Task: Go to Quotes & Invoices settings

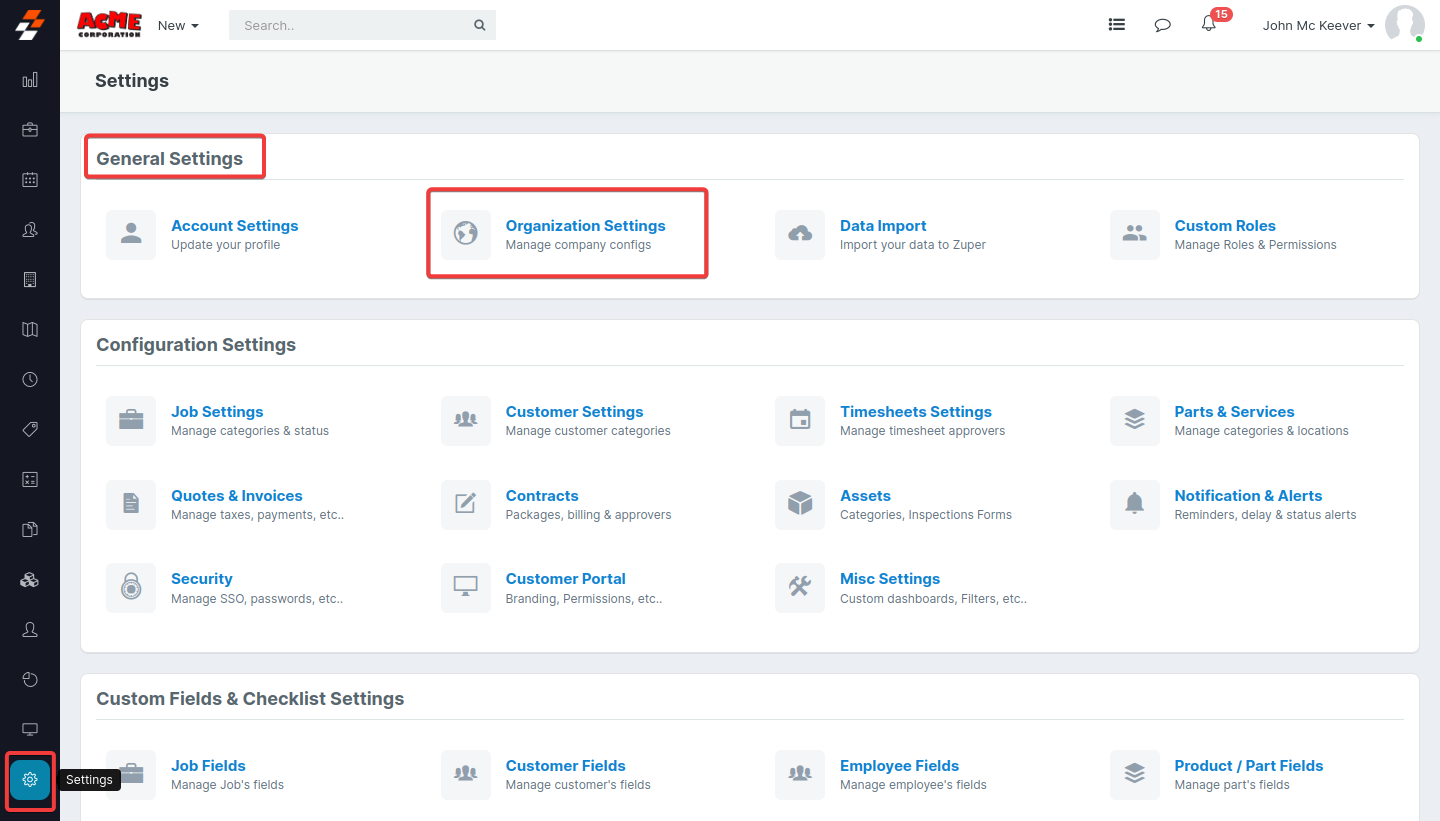Action: click(236, 496)
